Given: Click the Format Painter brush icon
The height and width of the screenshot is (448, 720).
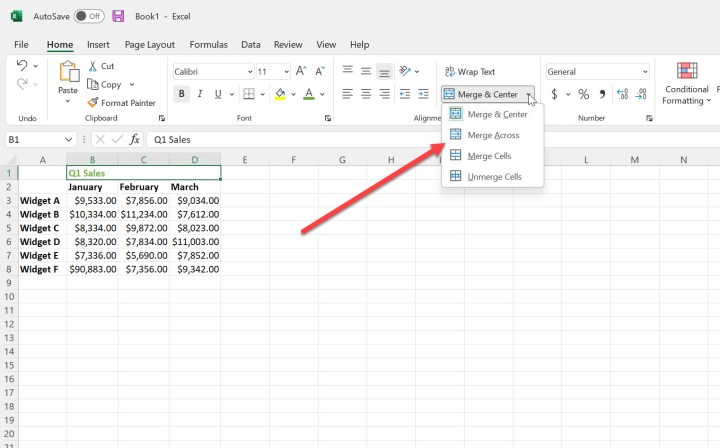Looking at the screenshot, I should point(92,103).
